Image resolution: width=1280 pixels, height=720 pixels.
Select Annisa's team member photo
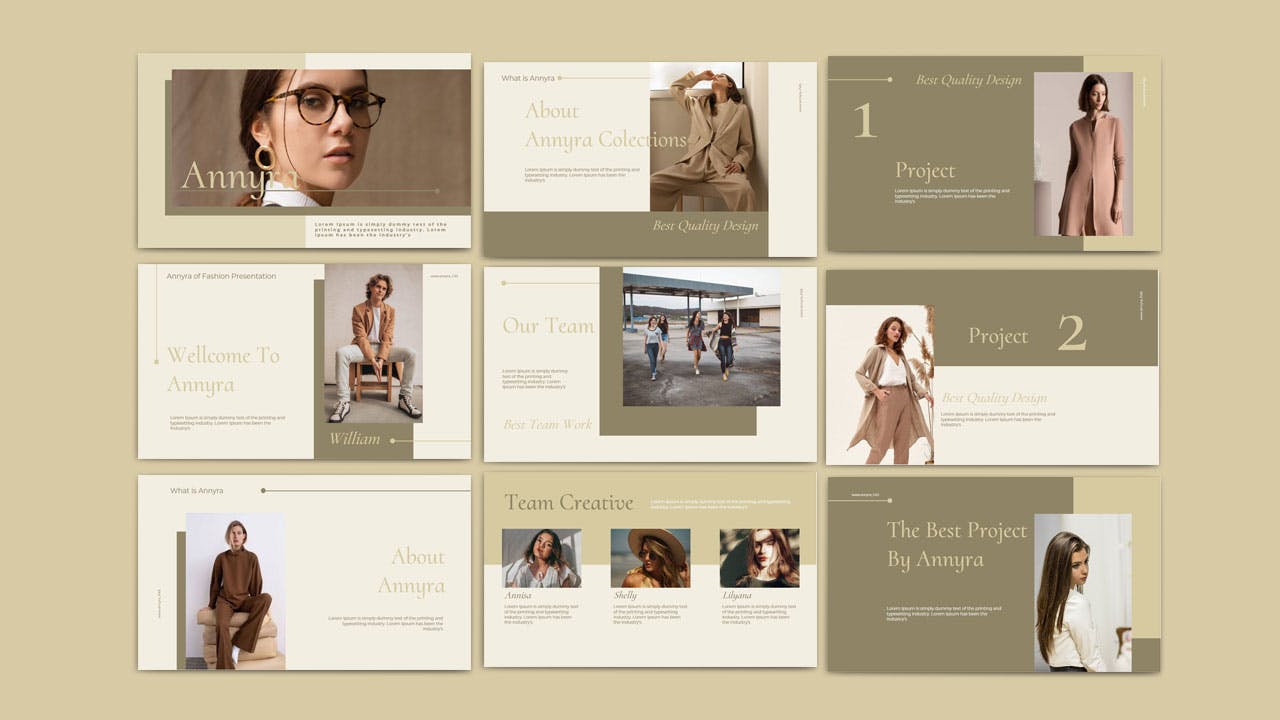pyautogui.click(x=541, y=558)
